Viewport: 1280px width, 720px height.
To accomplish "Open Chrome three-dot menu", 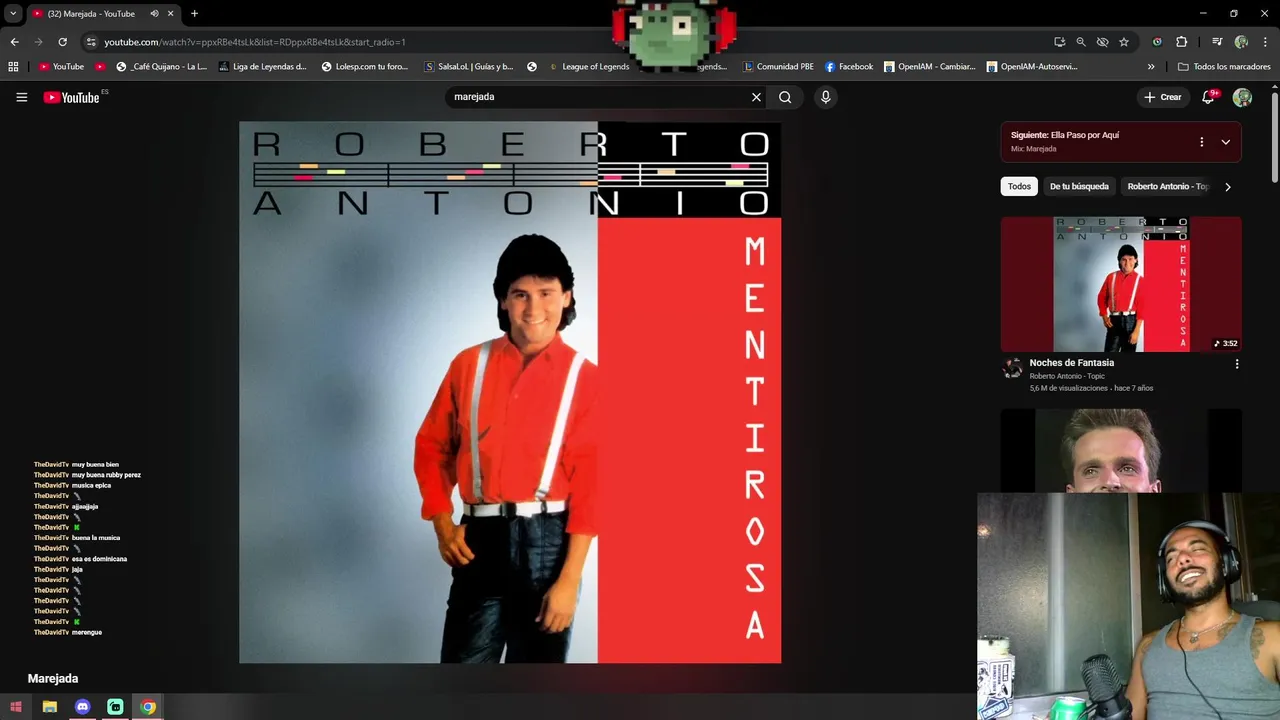I will click(x=1266, y=42).
